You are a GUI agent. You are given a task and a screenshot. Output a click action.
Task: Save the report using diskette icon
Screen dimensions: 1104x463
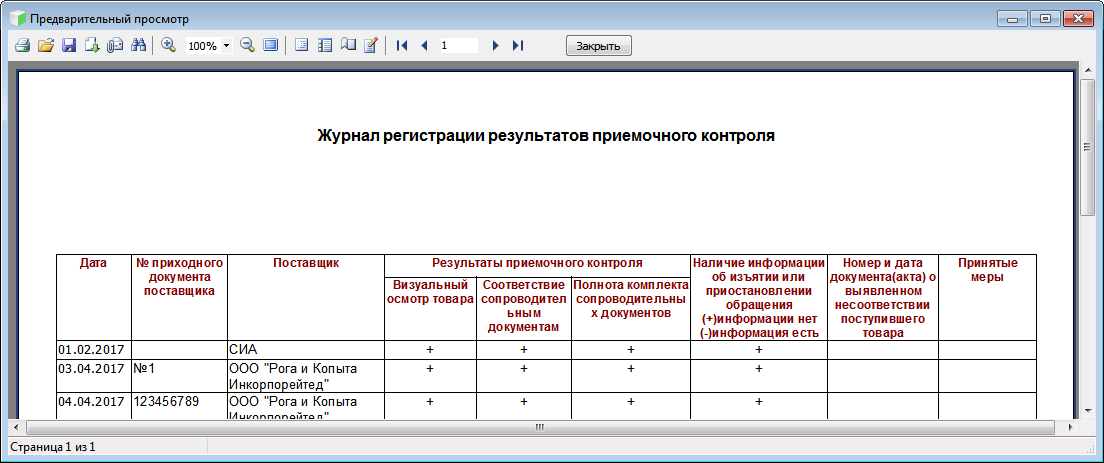69,45
